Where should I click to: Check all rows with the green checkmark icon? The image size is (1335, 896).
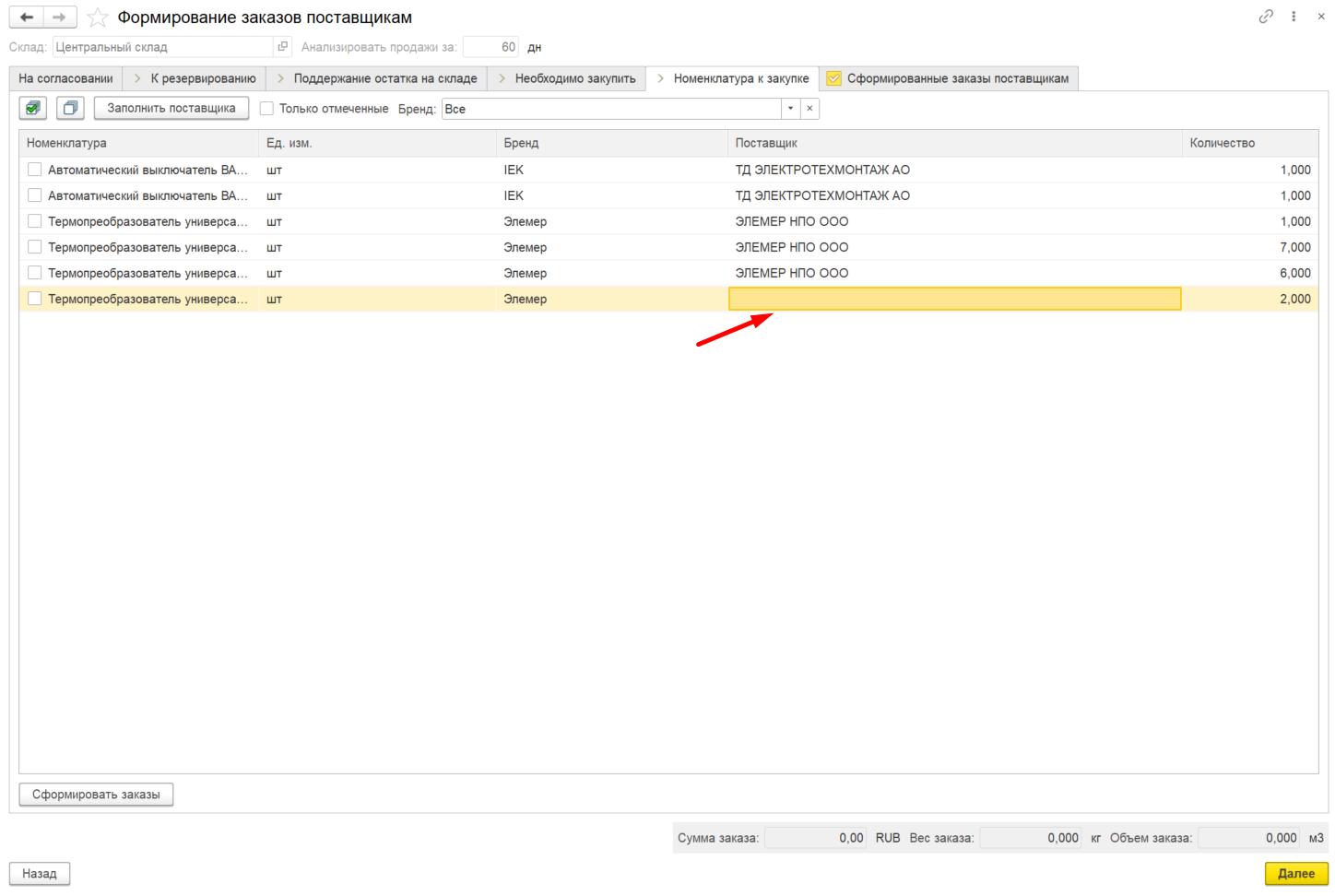click(x=33, y=109)
